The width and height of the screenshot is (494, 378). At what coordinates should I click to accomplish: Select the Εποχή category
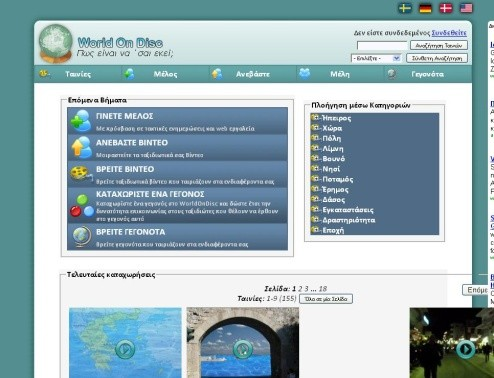click(x=333, y=230)
